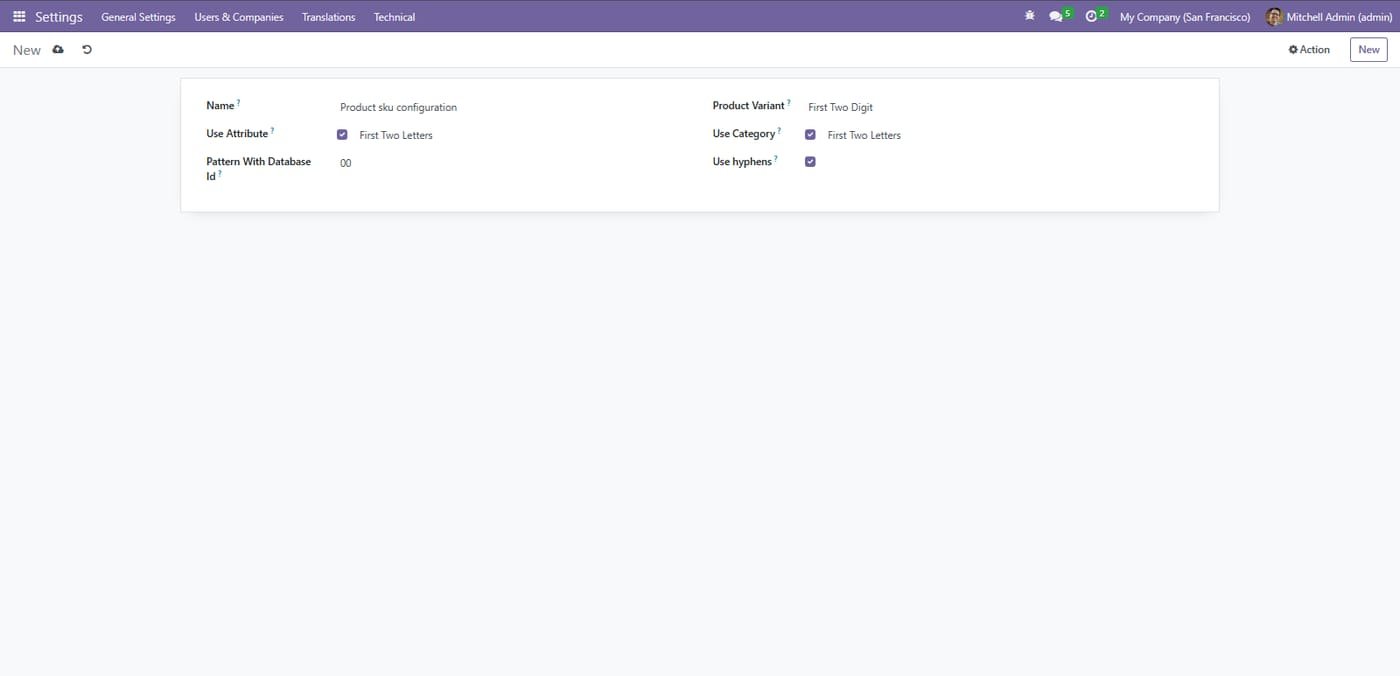Open the General Settings menu

[x=138, y=17]
